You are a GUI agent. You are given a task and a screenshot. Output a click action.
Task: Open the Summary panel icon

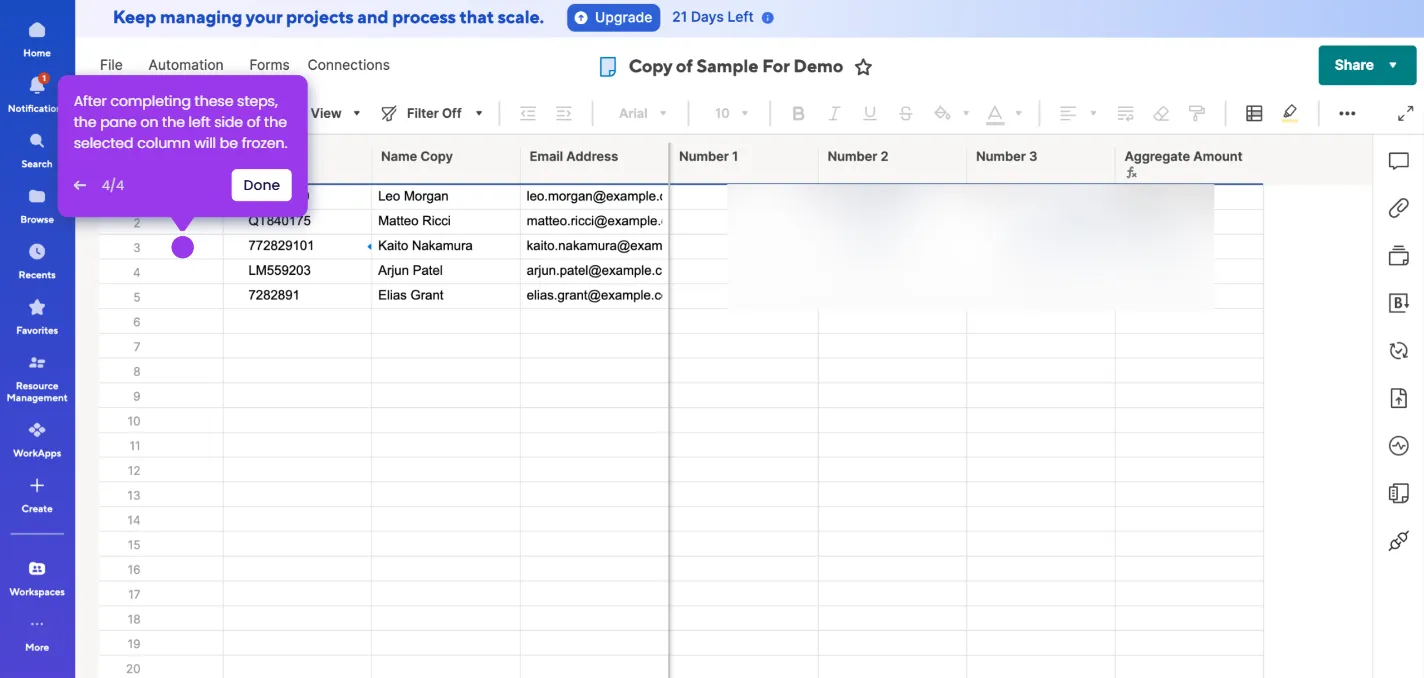tap(1399, 493)
